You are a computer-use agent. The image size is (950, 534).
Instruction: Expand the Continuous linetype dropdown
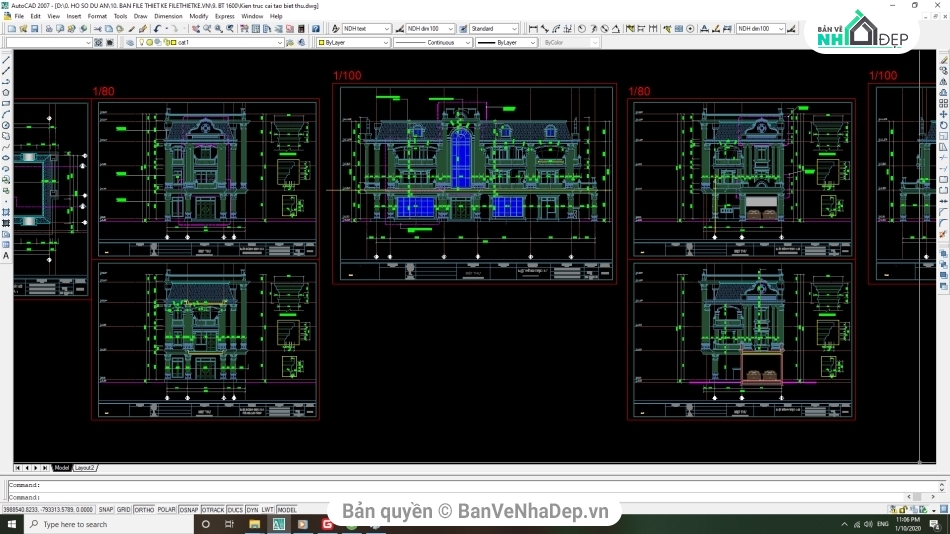467,43
